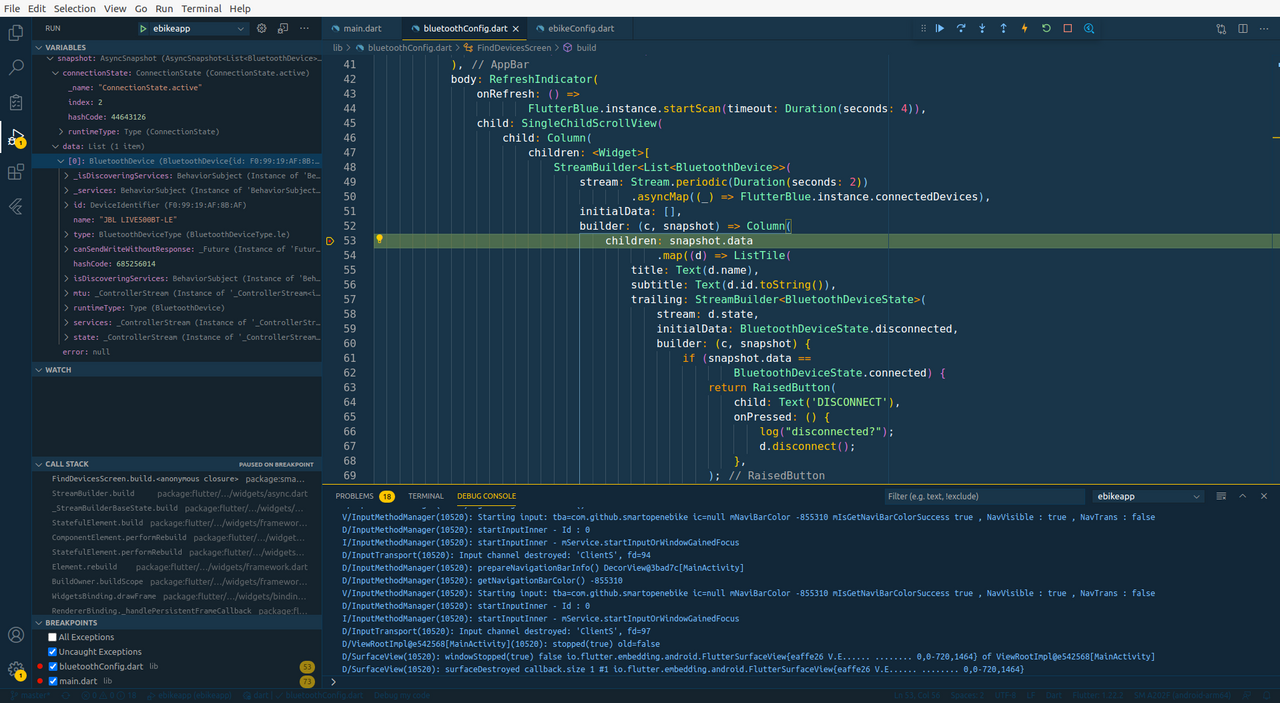The image size is (1280, 703).
Task: Click the debug console REPL input prompt
Action: coord(805,682)
